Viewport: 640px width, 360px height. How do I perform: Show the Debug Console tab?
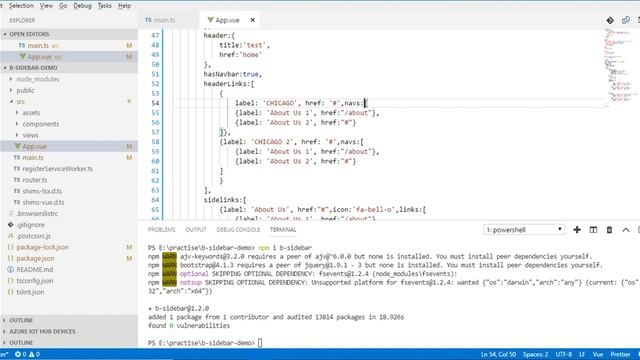[x=238, y=230]
